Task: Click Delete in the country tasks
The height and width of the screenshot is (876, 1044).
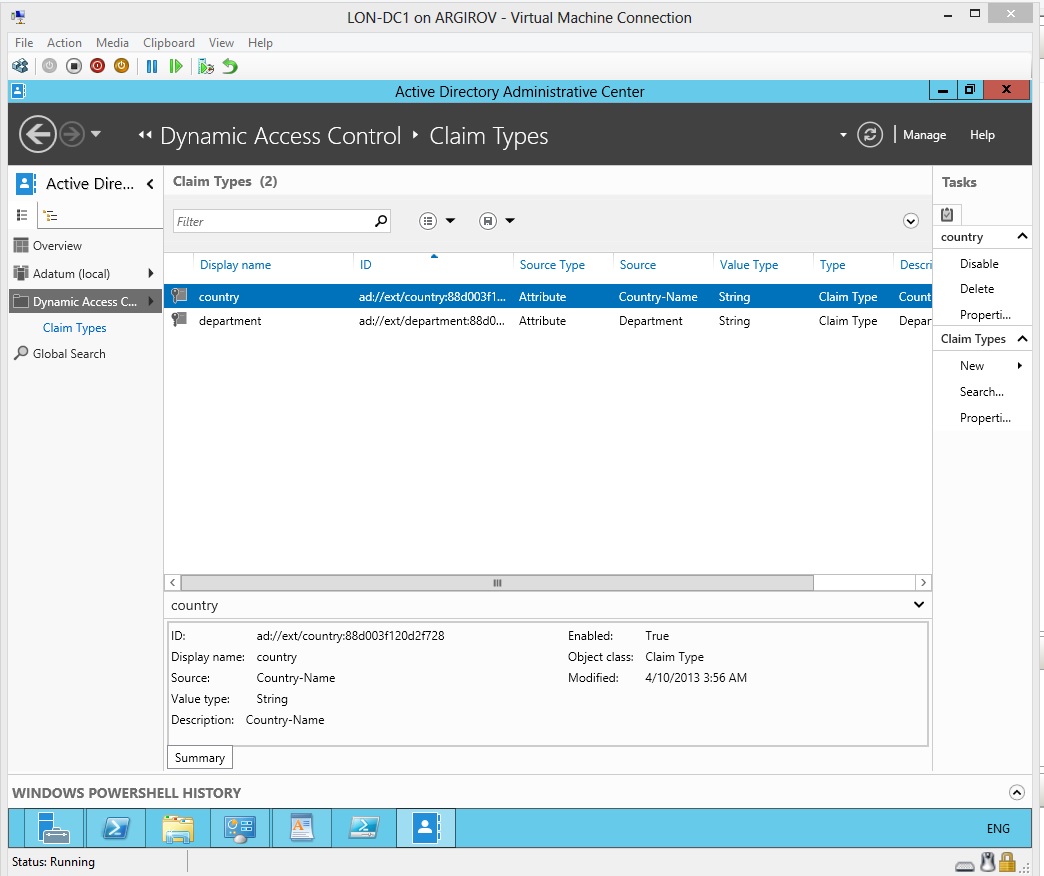Action: [x=977, y=289]
